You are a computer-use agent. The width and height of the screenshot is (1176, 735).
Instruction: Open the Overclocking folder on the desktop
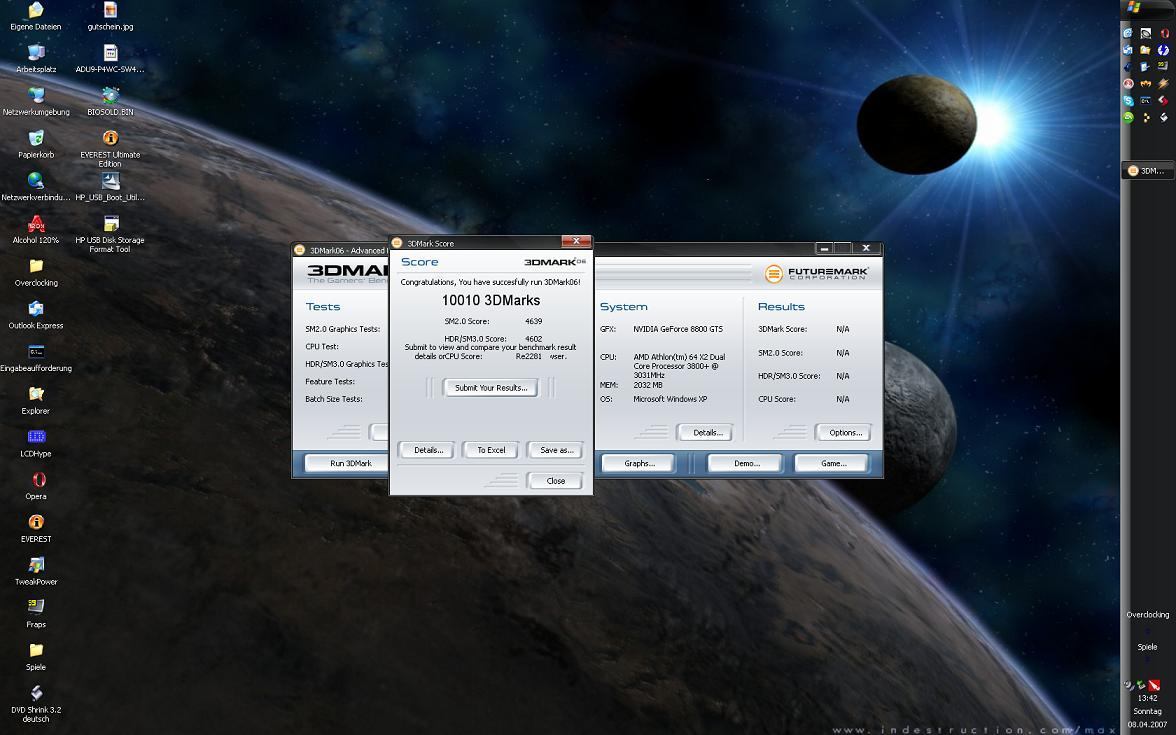click(35, 272)
